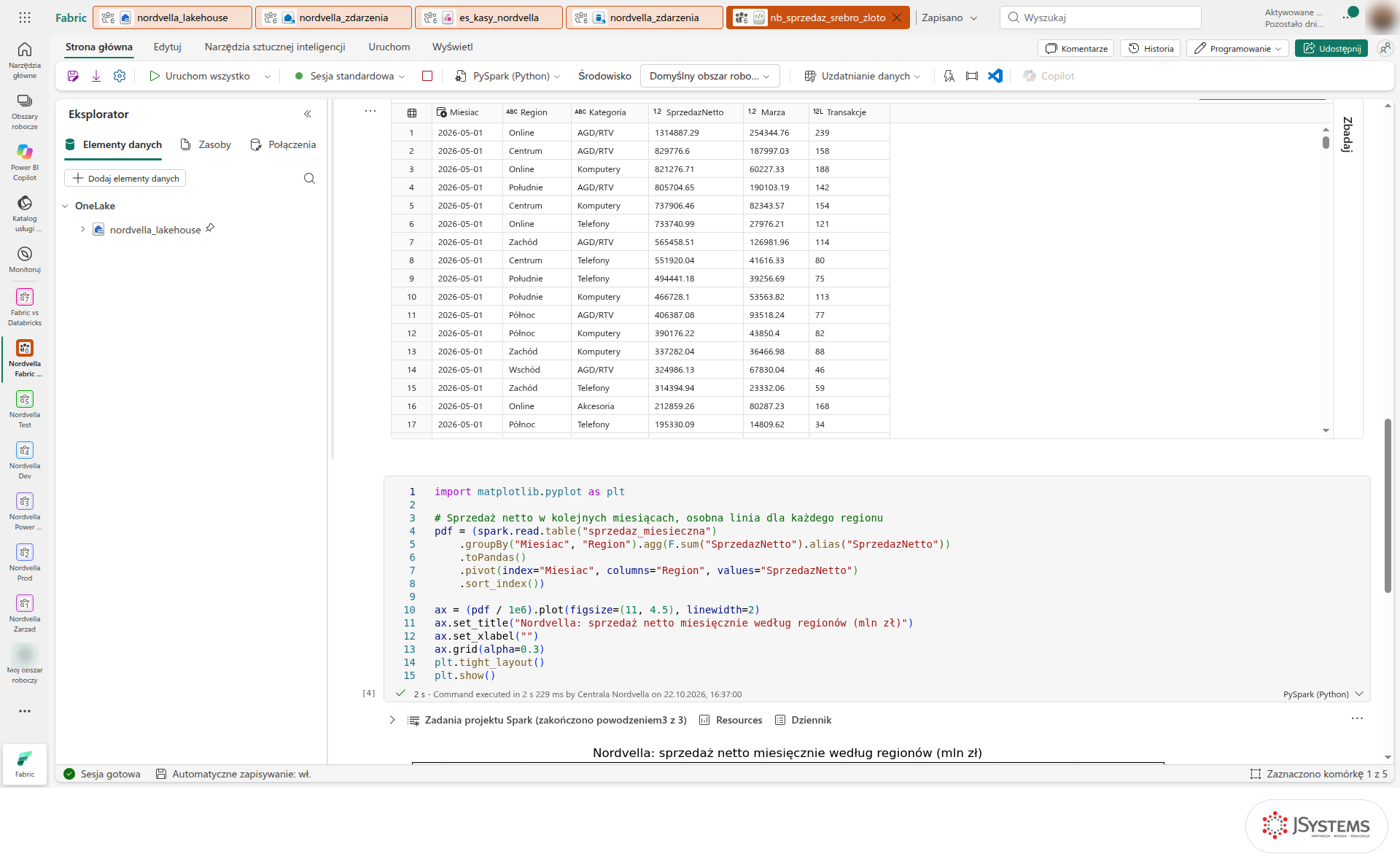Click the Fabric icon at sidebar bottom

(x=25, y=764)
